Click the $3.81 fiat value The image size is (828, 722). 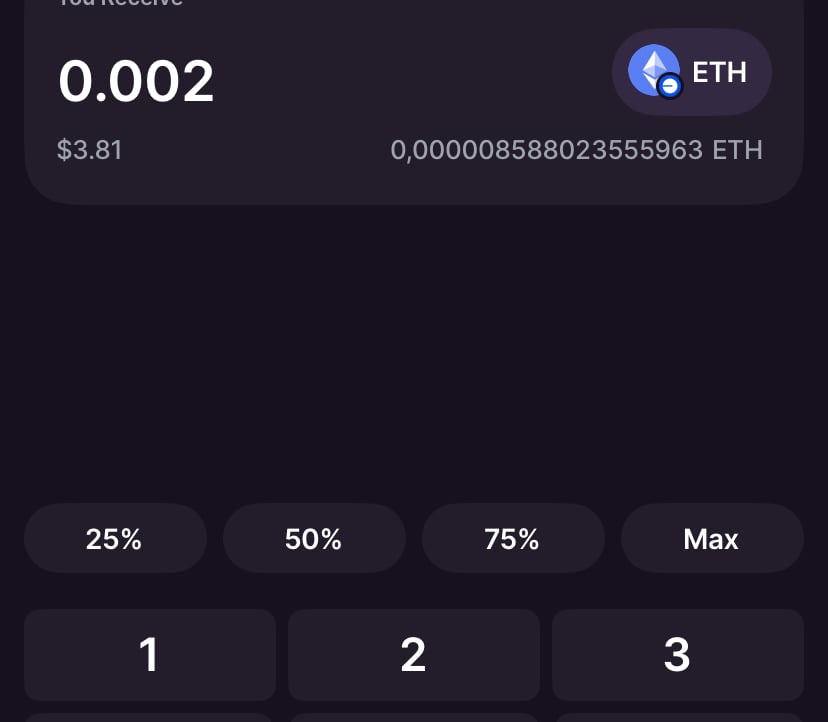pos(90,150)
